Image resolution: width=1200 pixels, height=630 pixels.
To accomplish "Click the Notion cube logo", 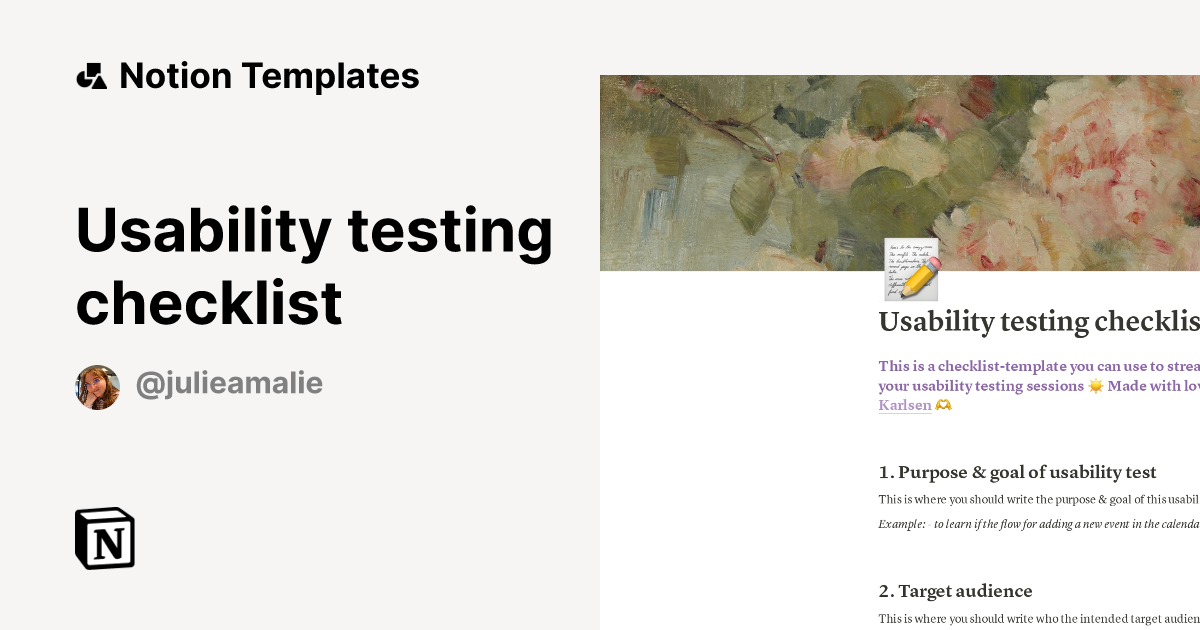I will [x=105, y=538].
